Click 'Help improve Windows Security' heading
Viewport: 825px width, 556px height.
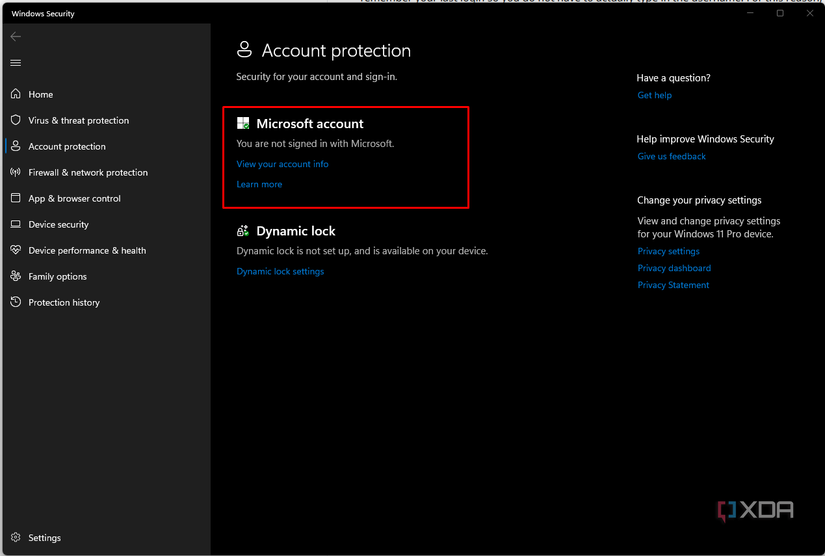tap(705, 139)
